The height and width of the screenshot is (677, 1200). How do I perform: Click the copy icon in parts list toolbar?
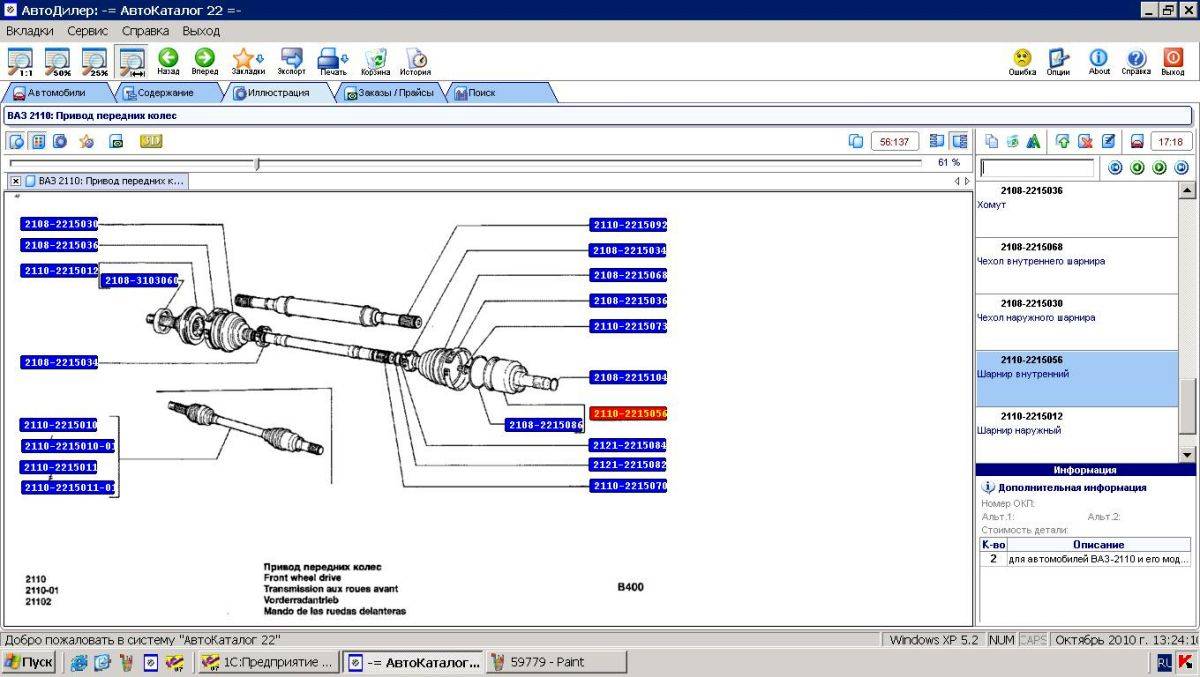992,141
